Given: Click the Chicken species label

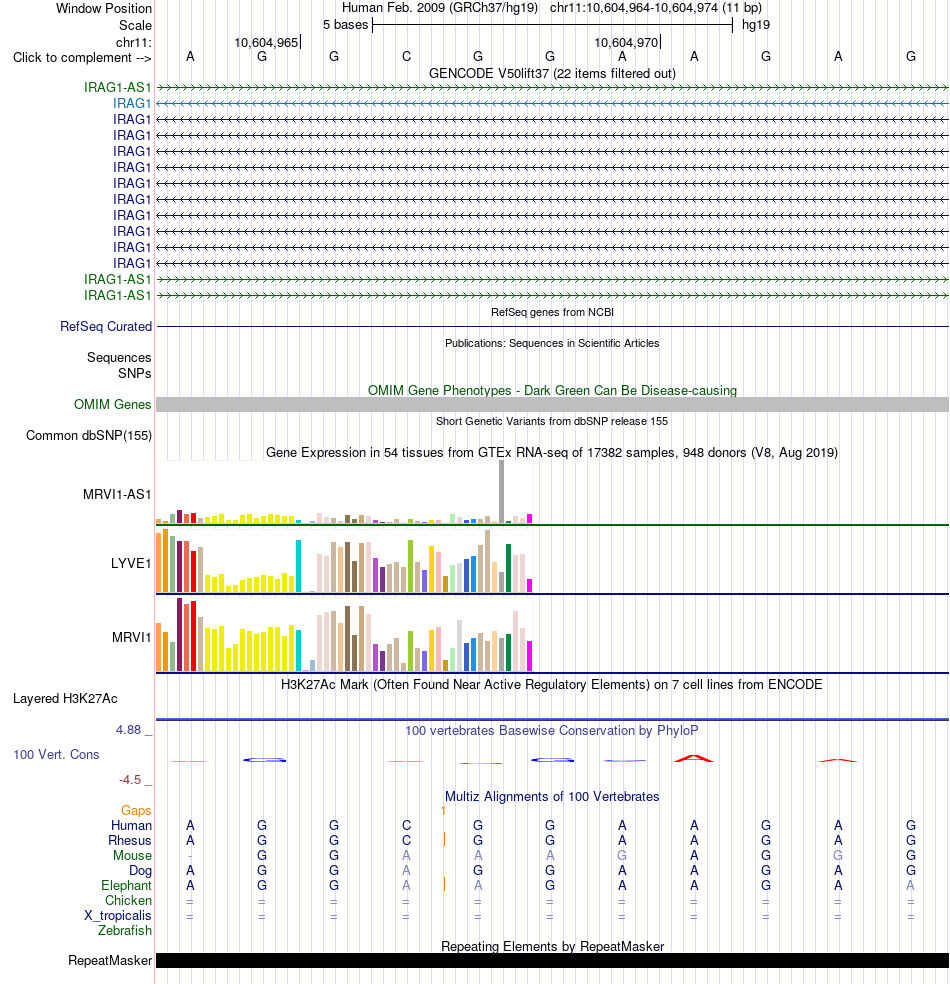Looking at the screenshot, I should tap(129, 901).
